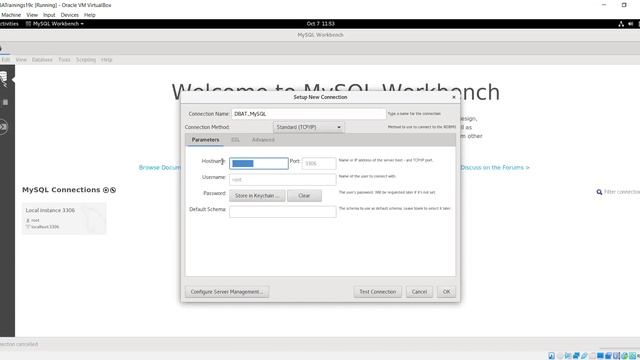Open the Models view in the sidebar

5,102
